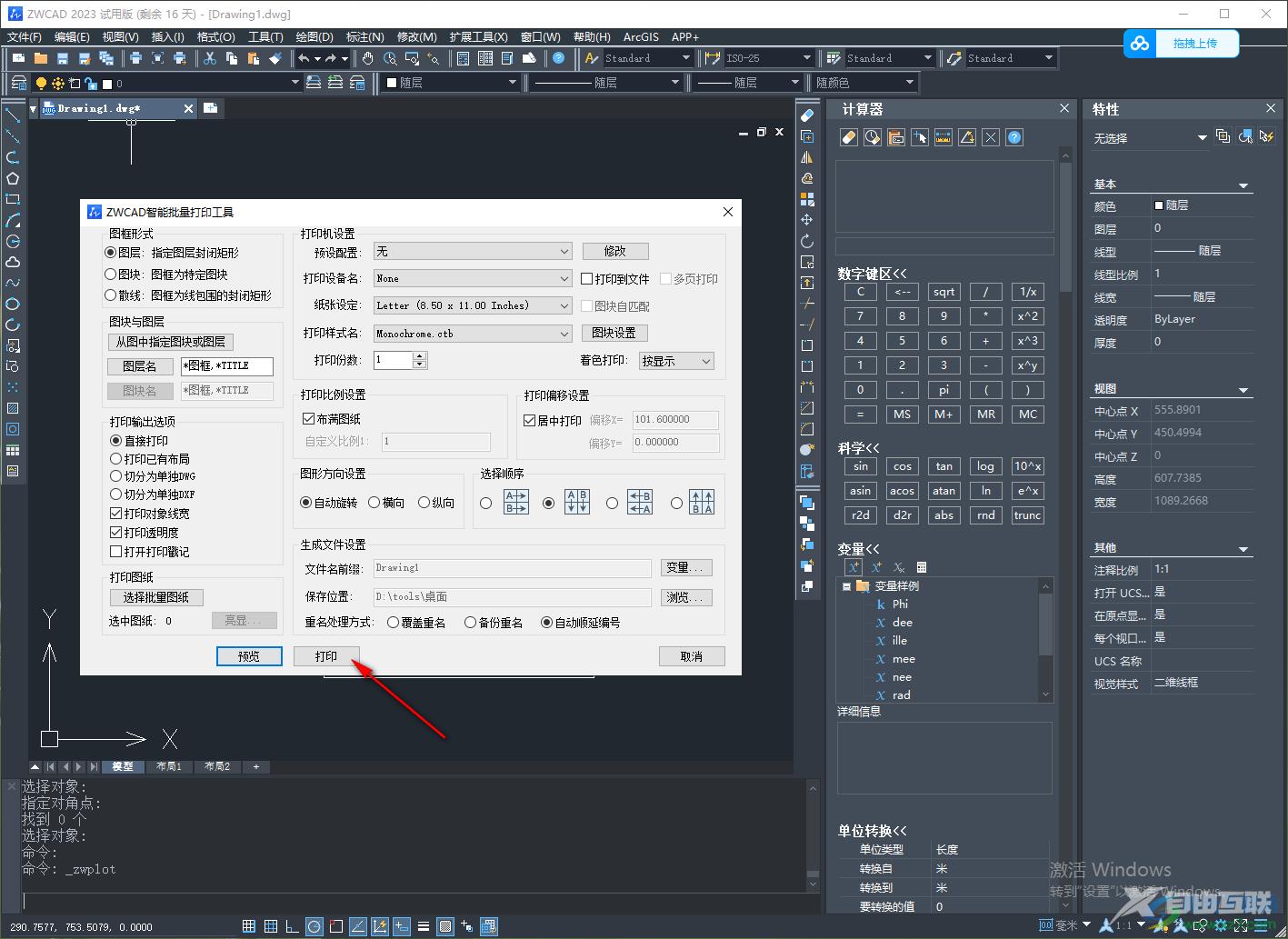Select the 打印已有布局 radio option

[115, 459]
